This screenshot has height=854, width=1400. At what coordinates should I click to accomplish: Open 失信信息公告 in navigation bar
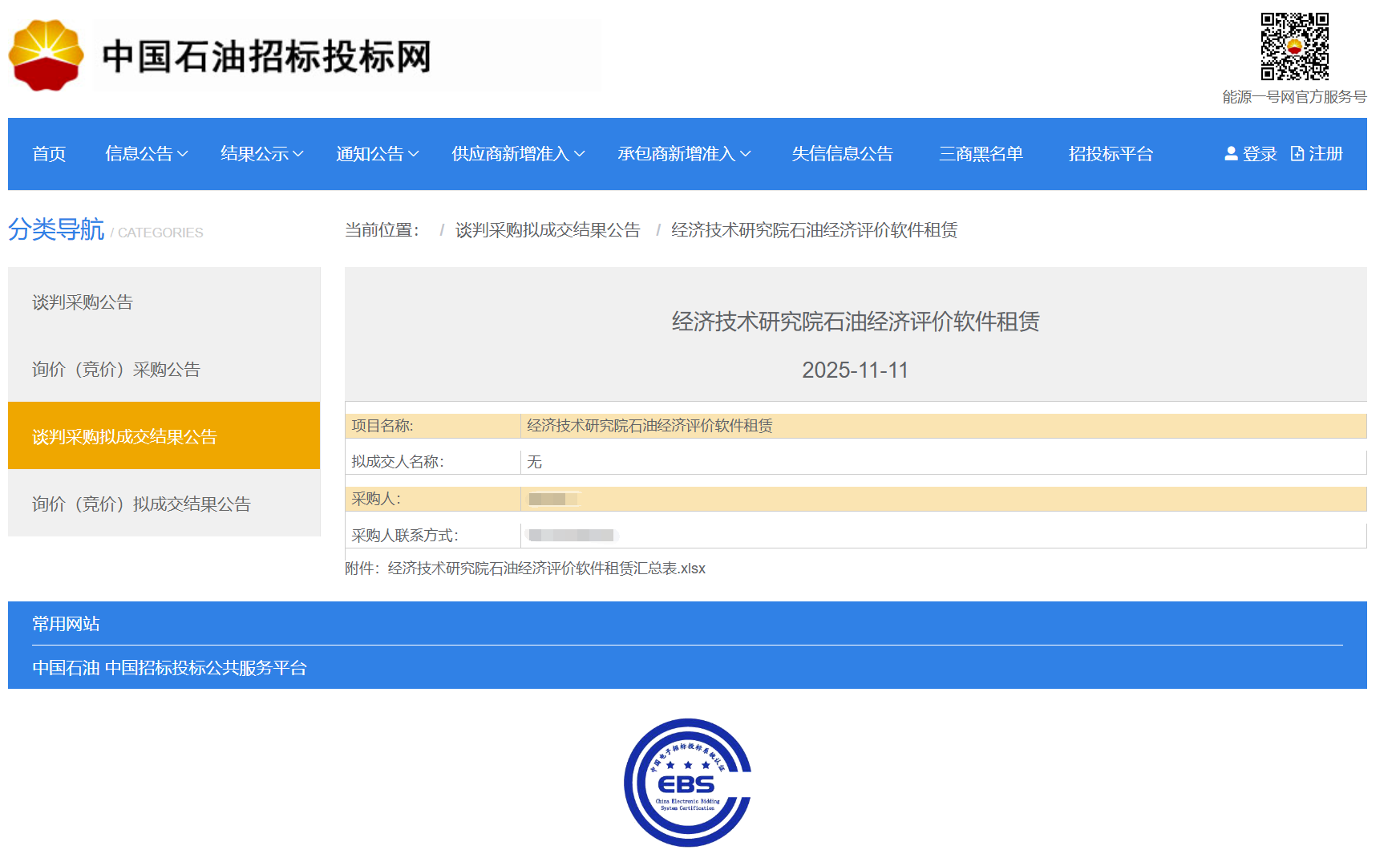(x=842, y=154)
